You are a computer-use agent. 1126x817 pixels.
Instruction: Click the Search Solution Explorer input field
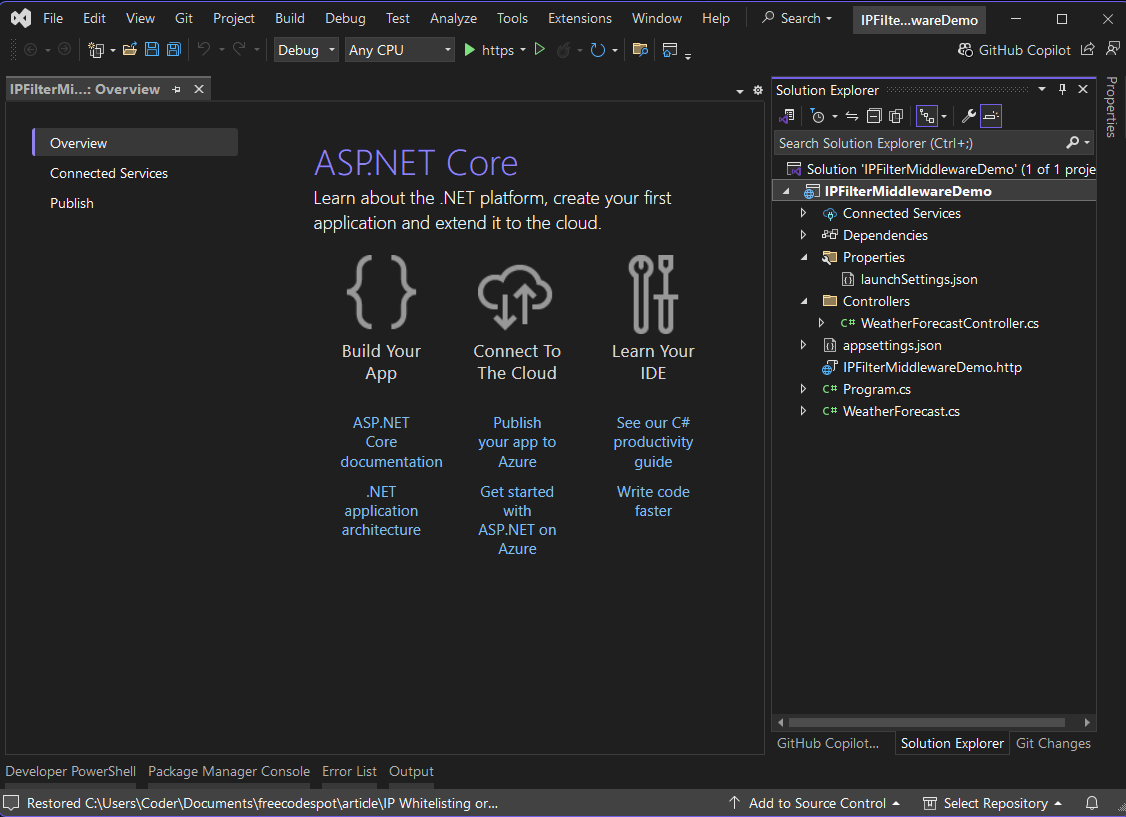click(x=920, y=143)
